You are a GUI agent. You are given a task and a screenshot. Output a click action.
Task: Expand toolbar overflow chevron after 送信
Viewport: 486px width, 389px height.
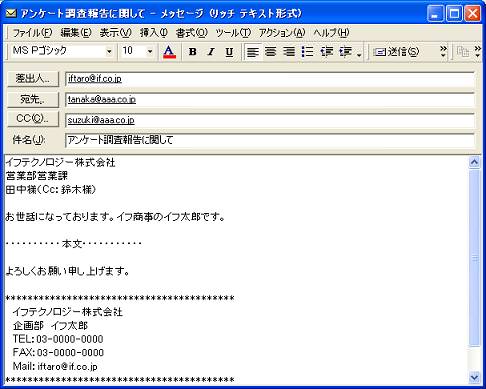[x=443, y=51]
